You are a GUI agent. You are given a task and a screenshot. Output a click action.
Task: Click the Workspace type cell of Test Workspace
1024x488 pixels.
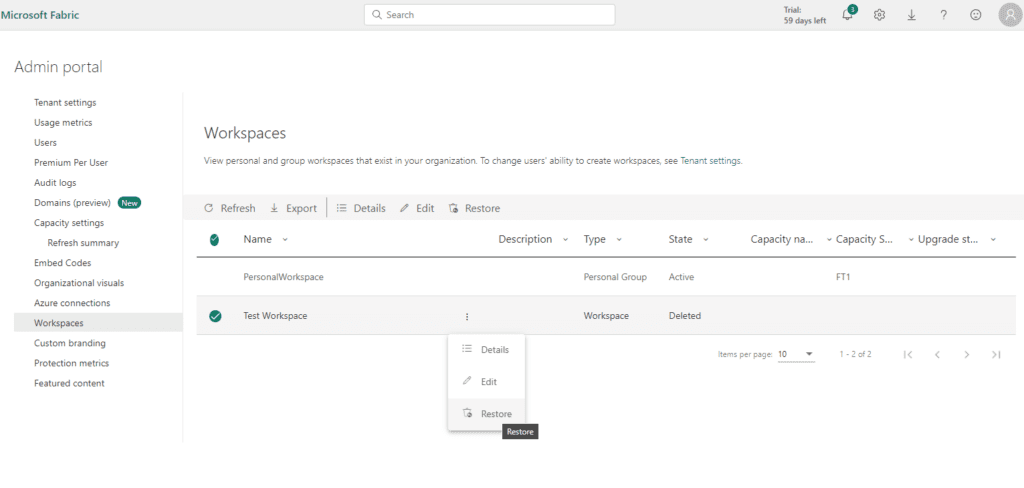[x=606, y=316]
